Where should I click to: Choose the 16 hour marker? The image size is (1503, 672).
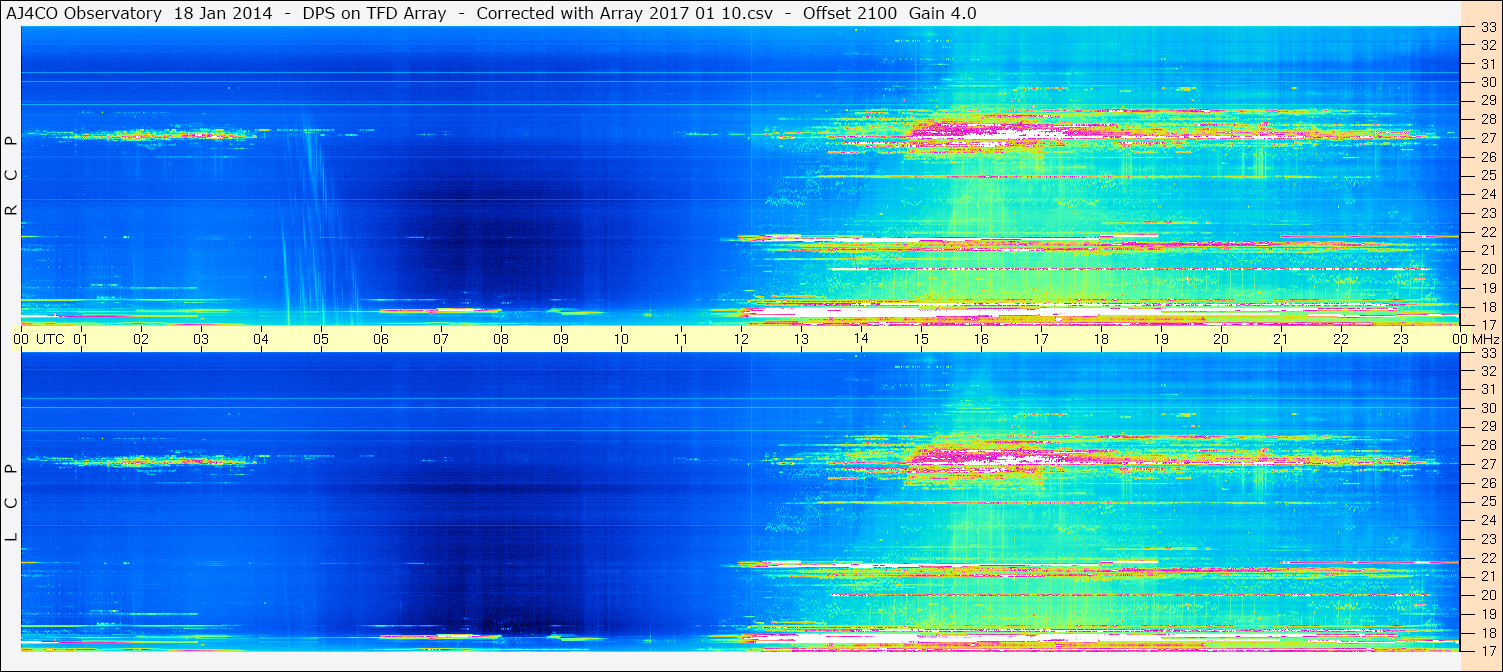pyautogui.click(x=981, y=339)
